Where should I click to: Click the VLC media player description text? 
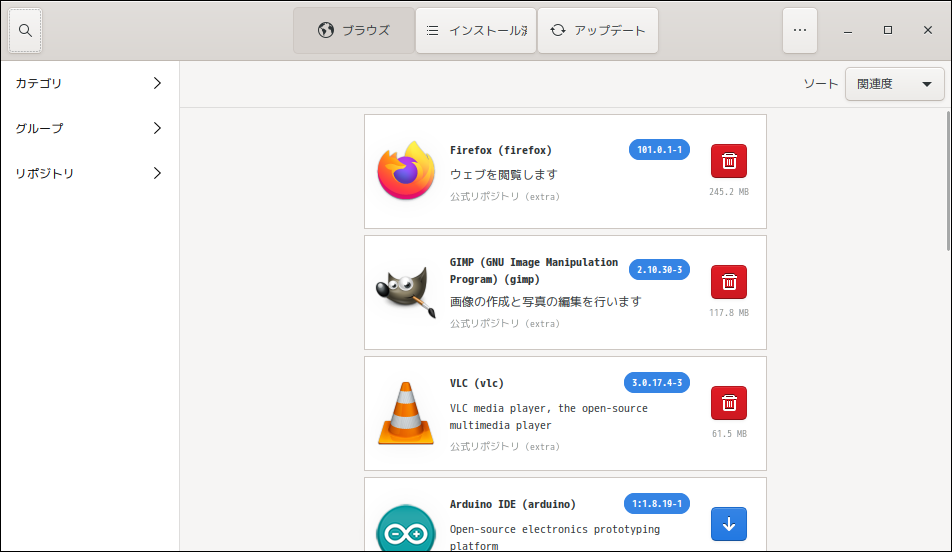coord(548,417)
